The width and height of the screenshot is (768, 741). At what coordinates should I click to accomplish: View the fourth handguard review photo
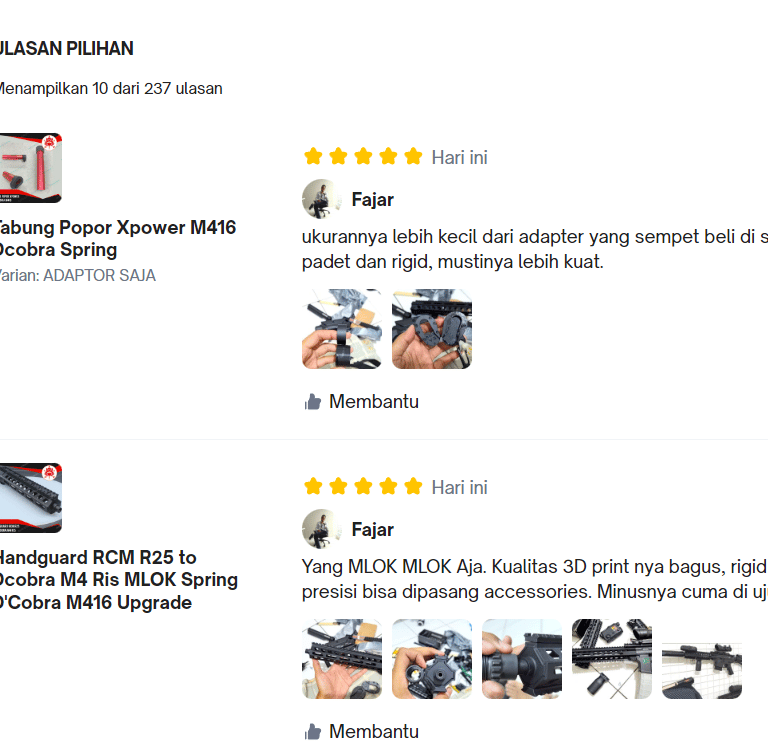pyautogui.click(x=612, y=659)
